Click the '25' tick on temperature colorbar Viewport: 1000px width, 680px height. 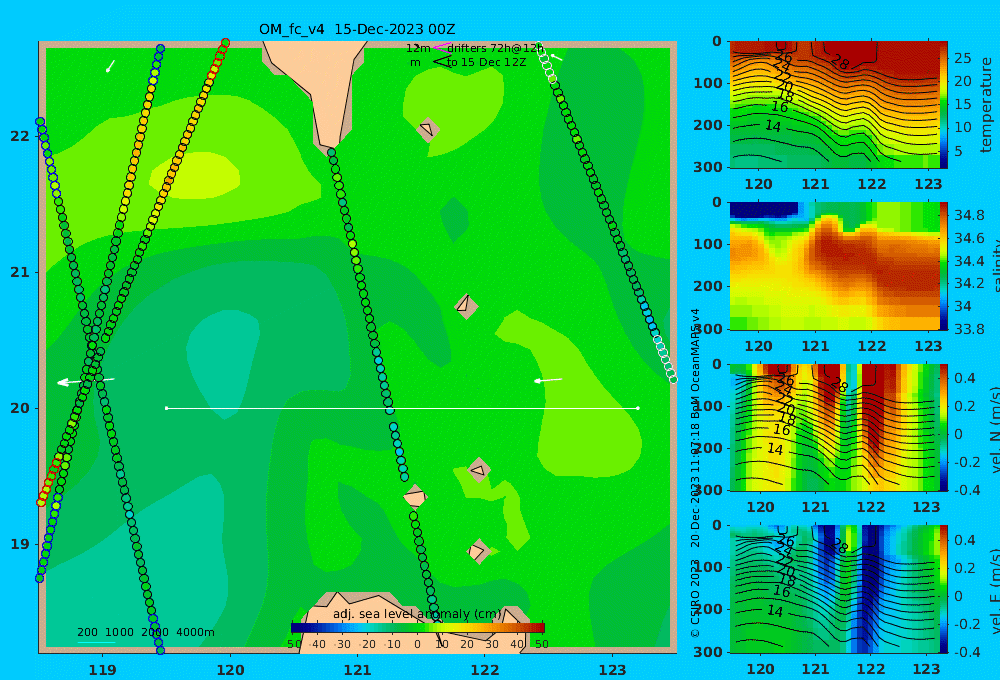click(962, 58)
